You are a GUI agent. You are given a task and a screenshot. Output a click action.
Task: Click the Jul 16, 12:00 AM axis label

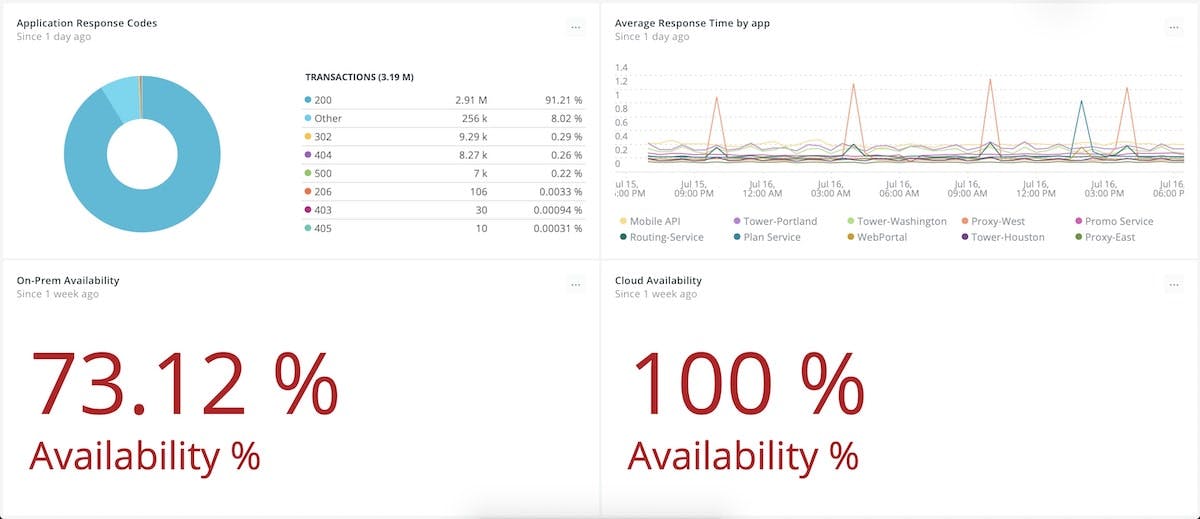click(x=763, y=189)
